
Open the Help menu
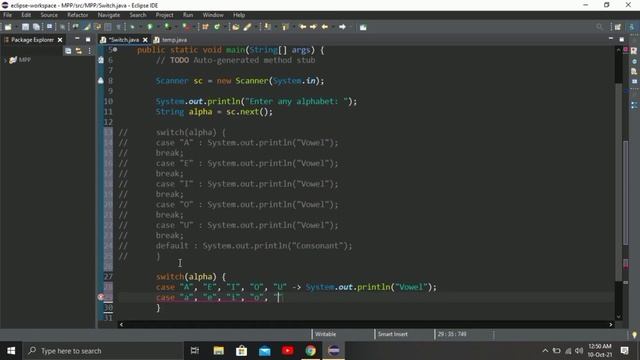(x=239, y=15)
